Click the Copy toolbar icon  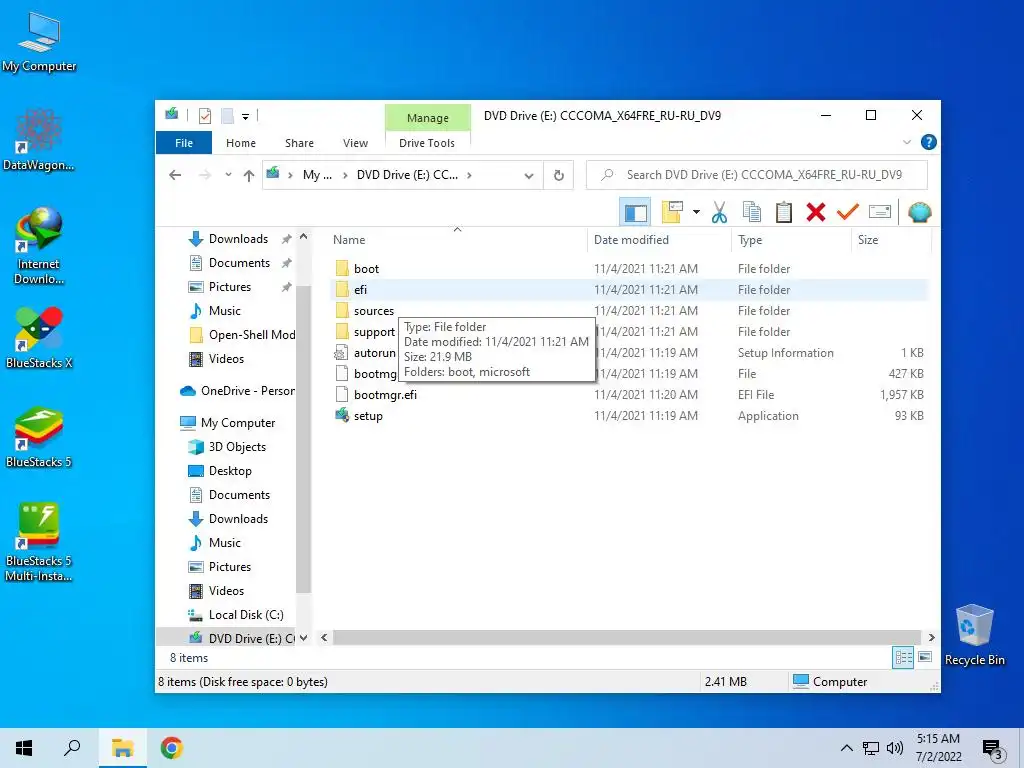click(752, 212)
